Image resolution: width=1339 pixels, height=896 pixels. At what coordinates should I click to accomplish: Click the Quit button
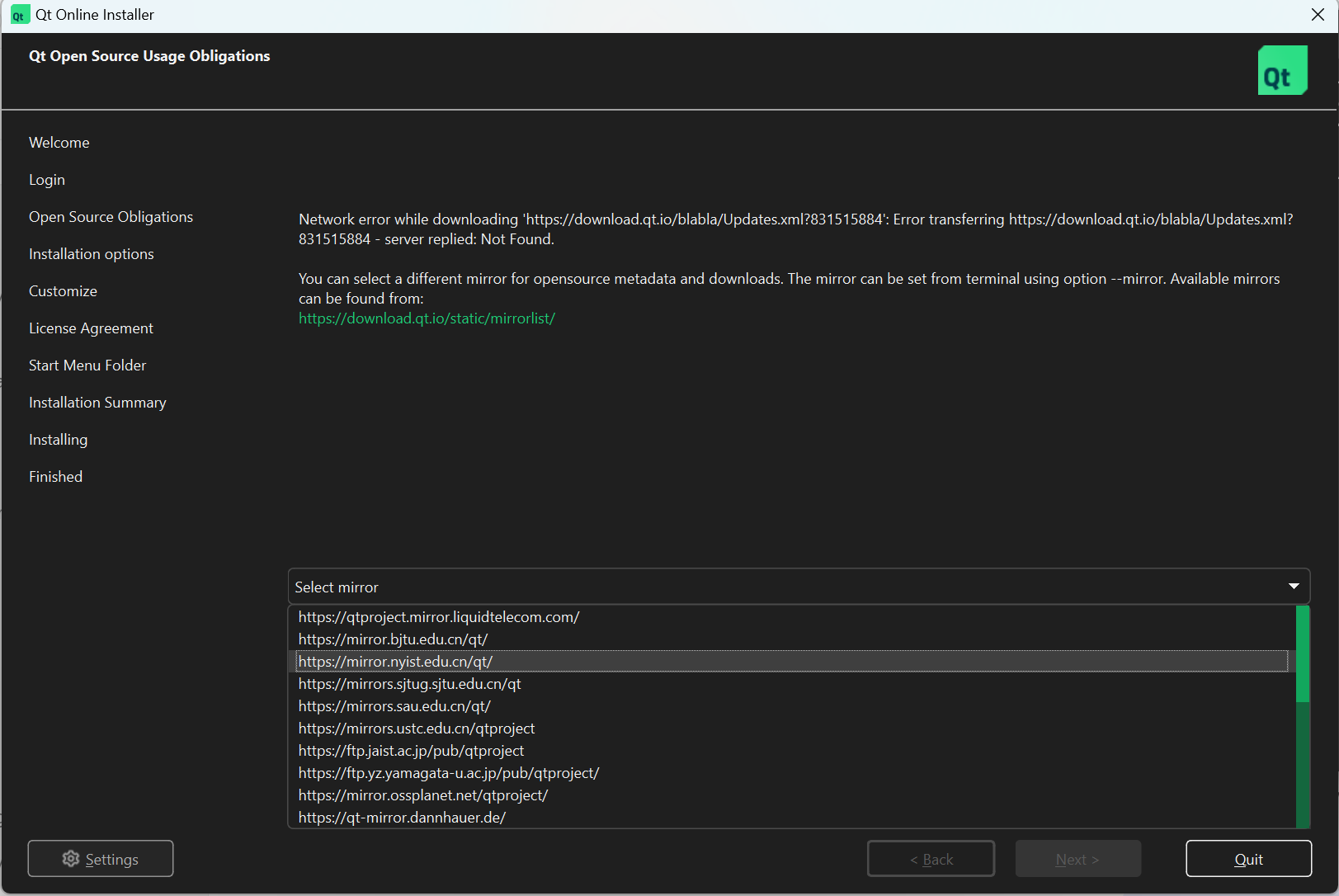(x=1248, y=859)
